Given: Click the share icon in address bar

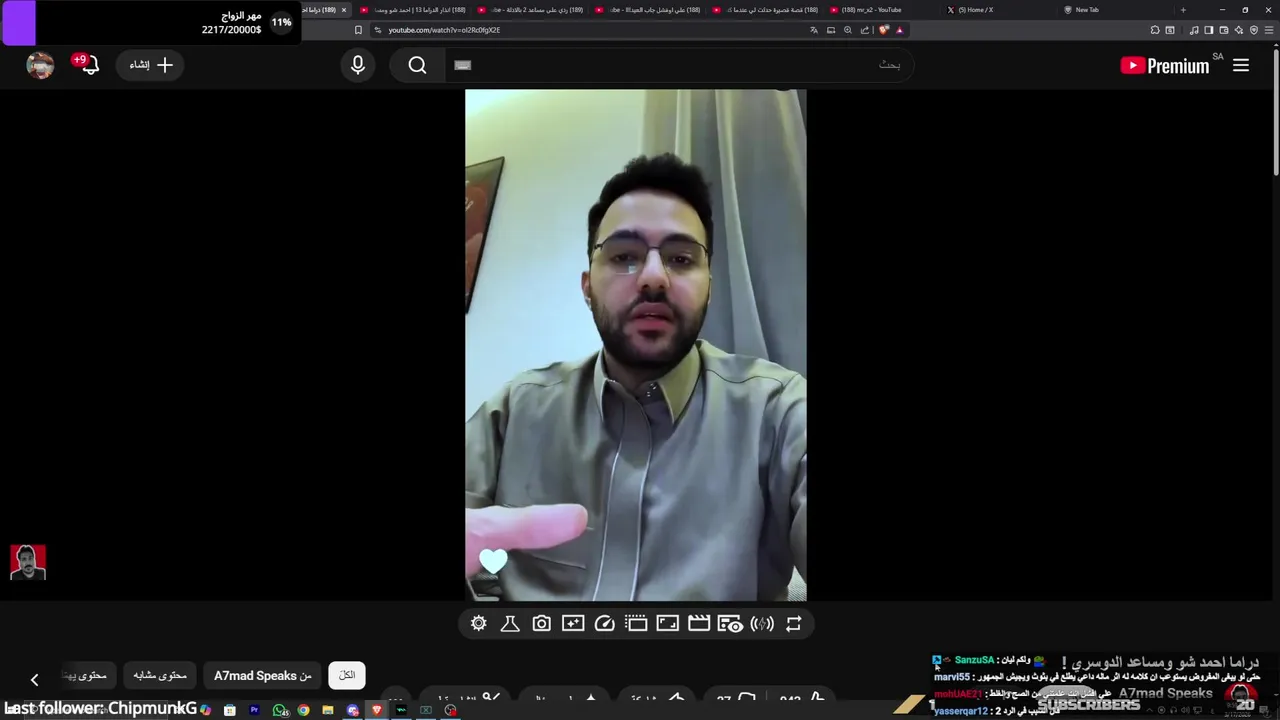Looking at the screenshot, I should [x=865, y=30].
